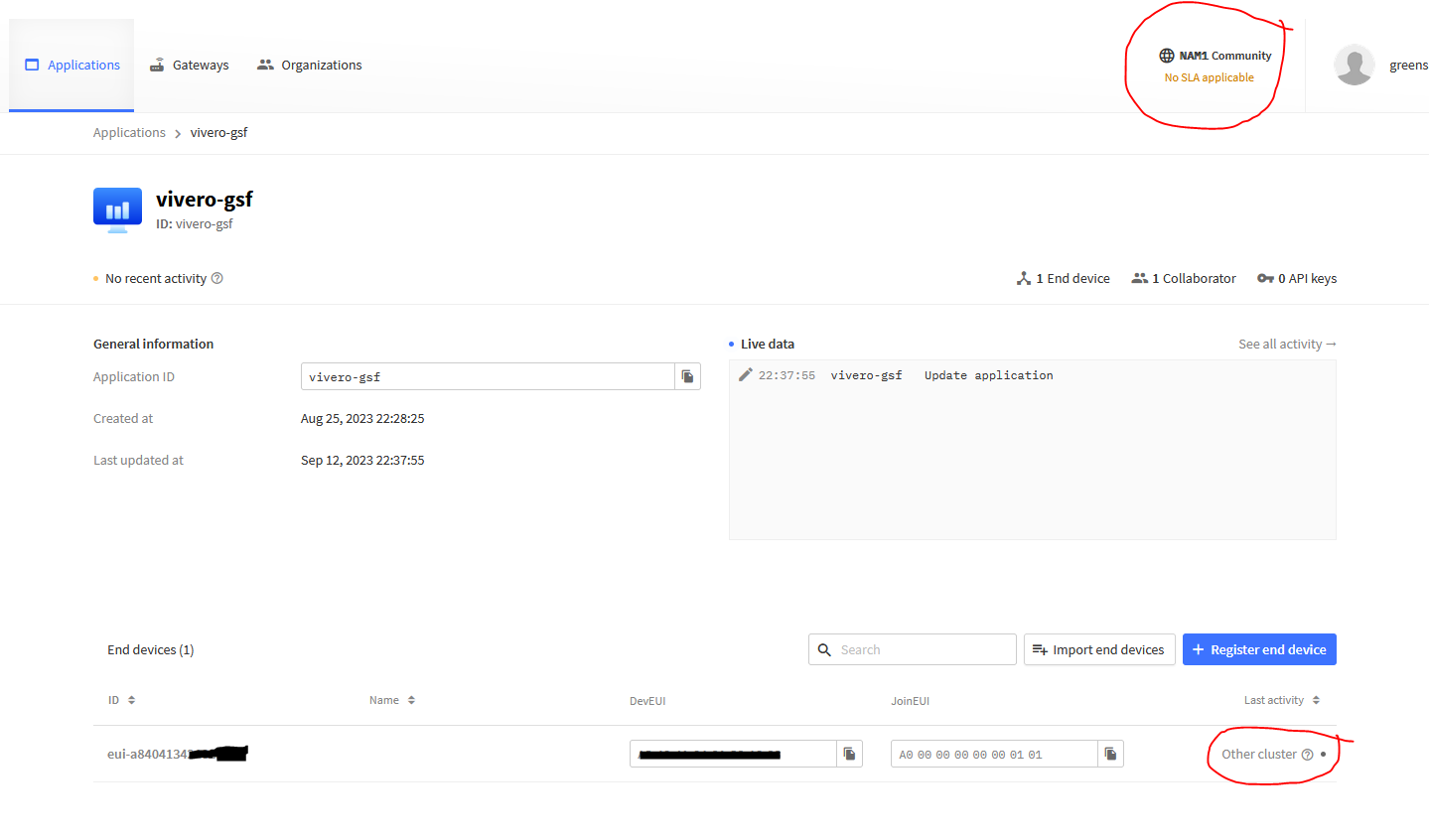Click the NAM1 Community cluster globe
Viewport: 1429px width, 840px height.
(x=1167, y=56)
